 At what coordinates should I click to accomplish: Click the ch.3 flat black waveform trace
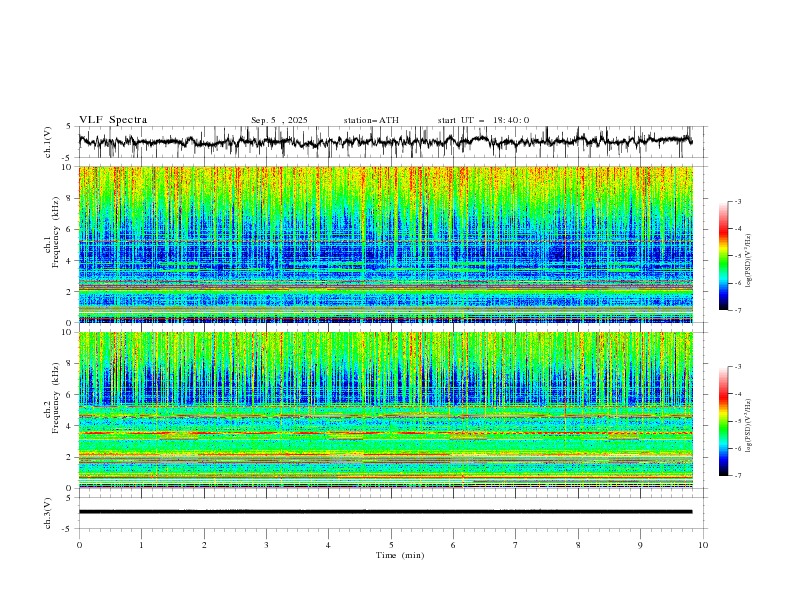(385, 512)
